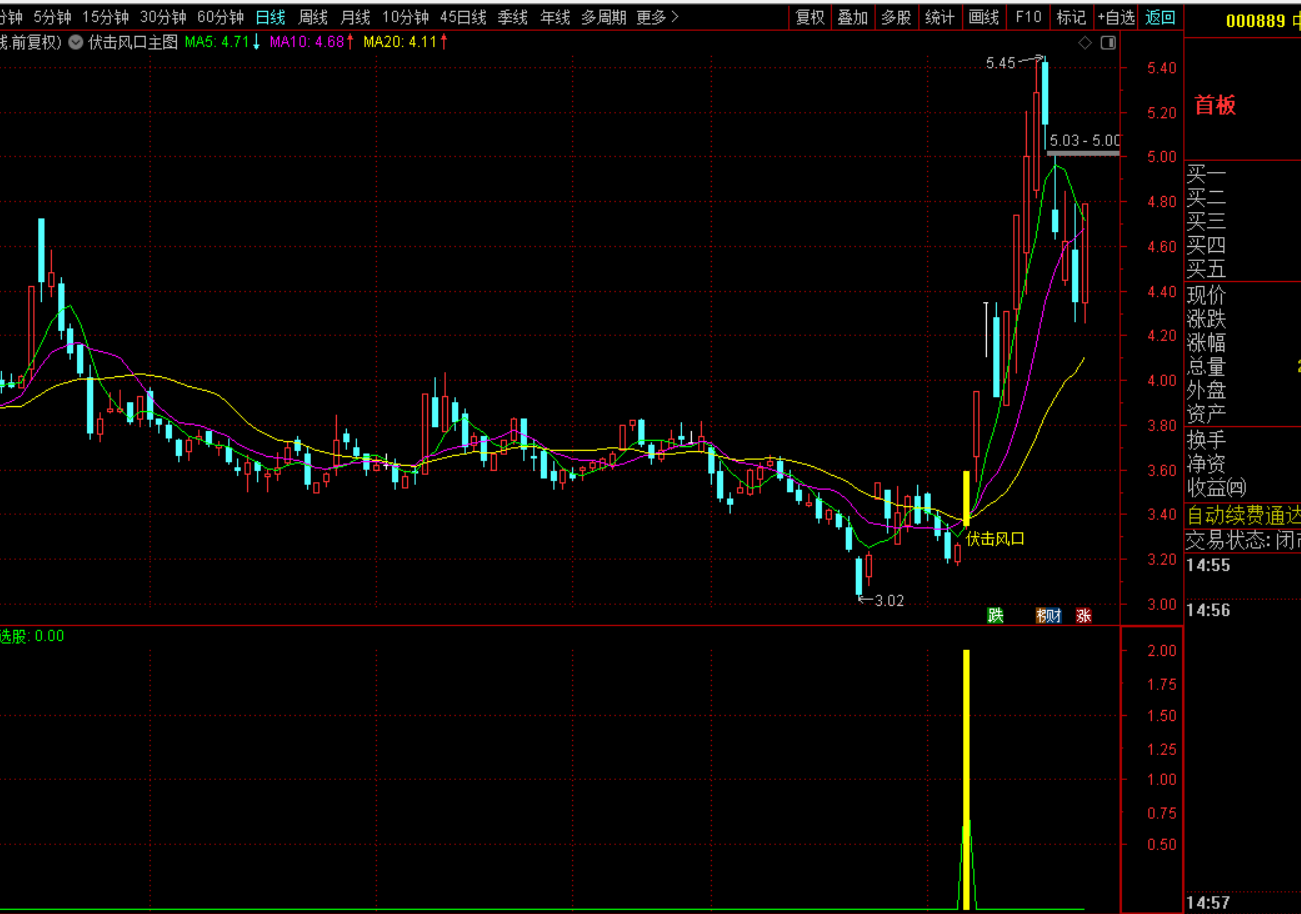Open the 多周期 multi-period view

click(x=604, y=17)
